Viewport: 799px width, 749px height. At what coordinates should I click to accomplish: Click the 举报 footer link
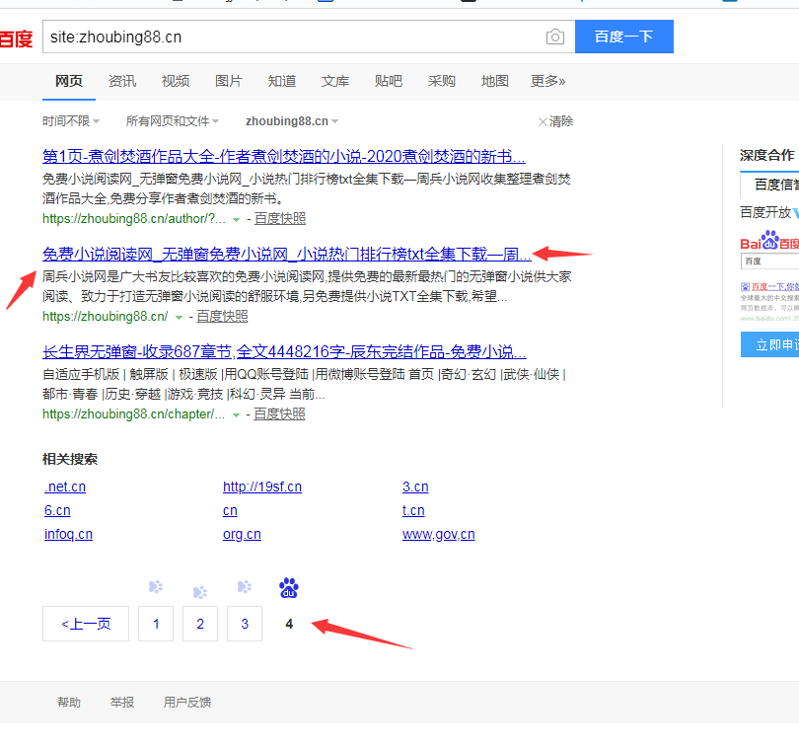coord(122,703)
